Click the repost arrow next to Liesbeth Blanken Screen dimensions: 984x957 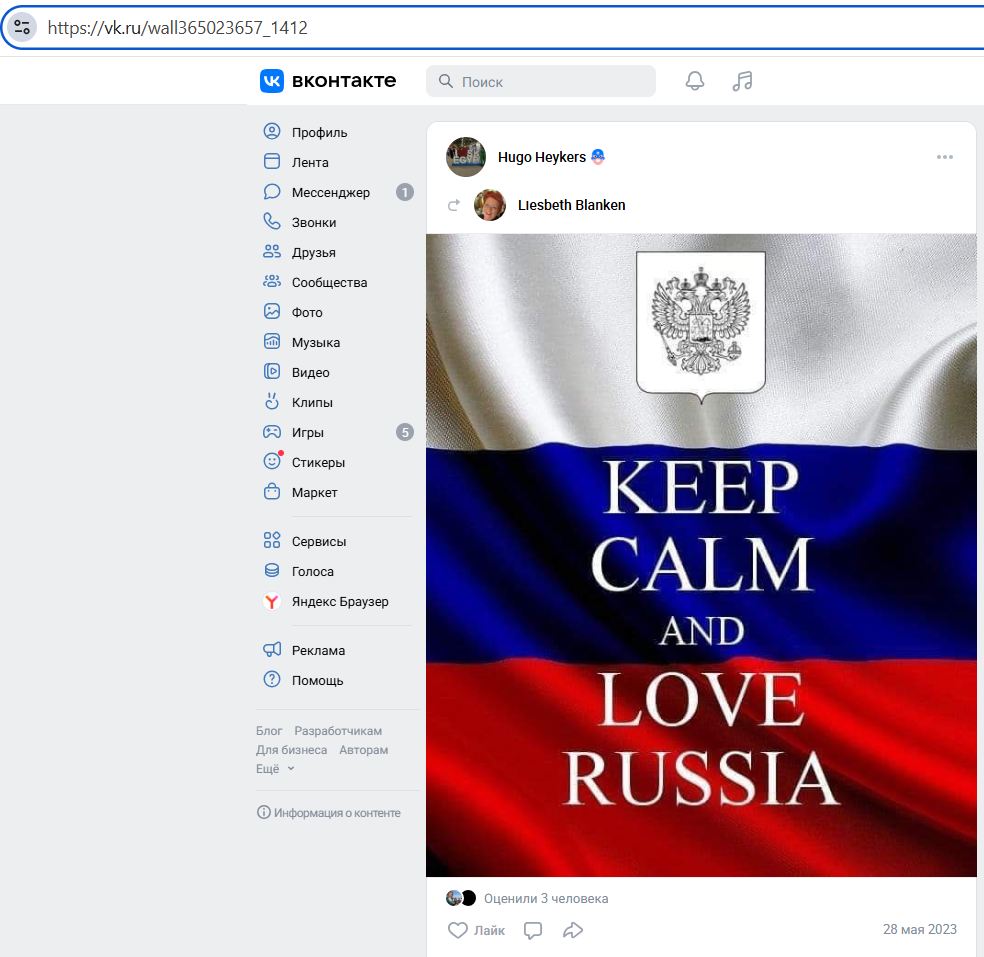(454, 205)
